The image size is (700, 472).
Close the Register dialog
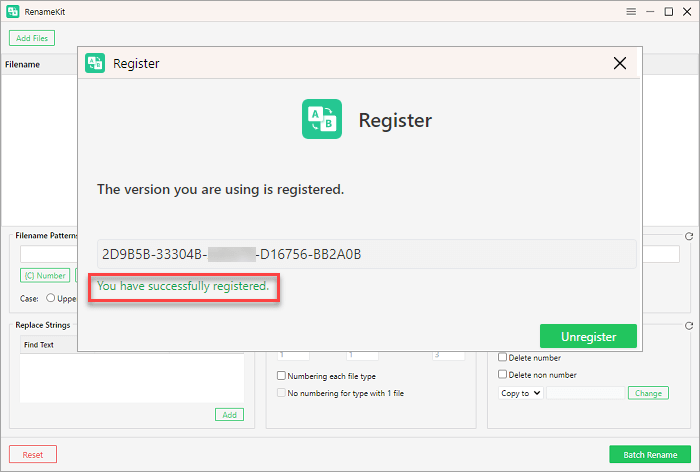[x=620, y=63]
